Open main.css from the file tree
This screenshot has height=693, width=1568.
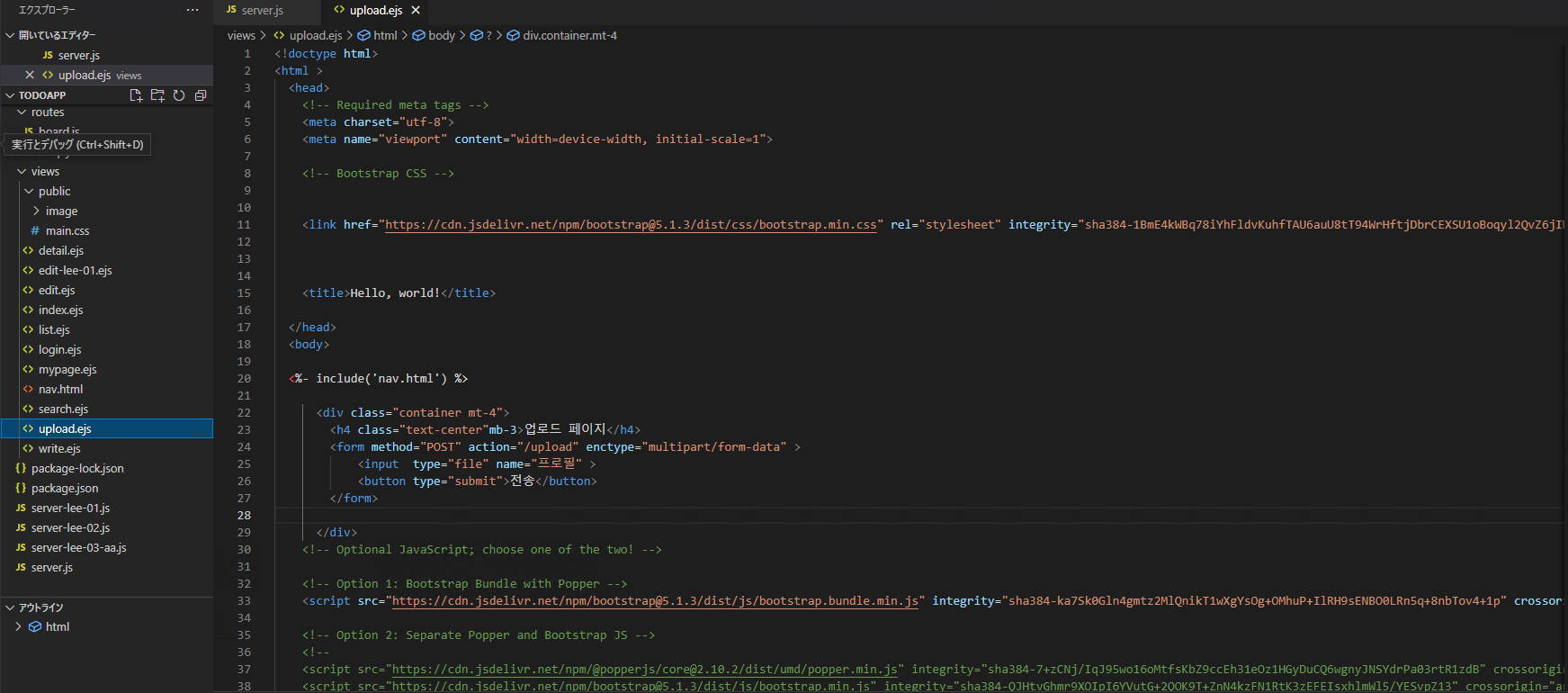[67, 231]
